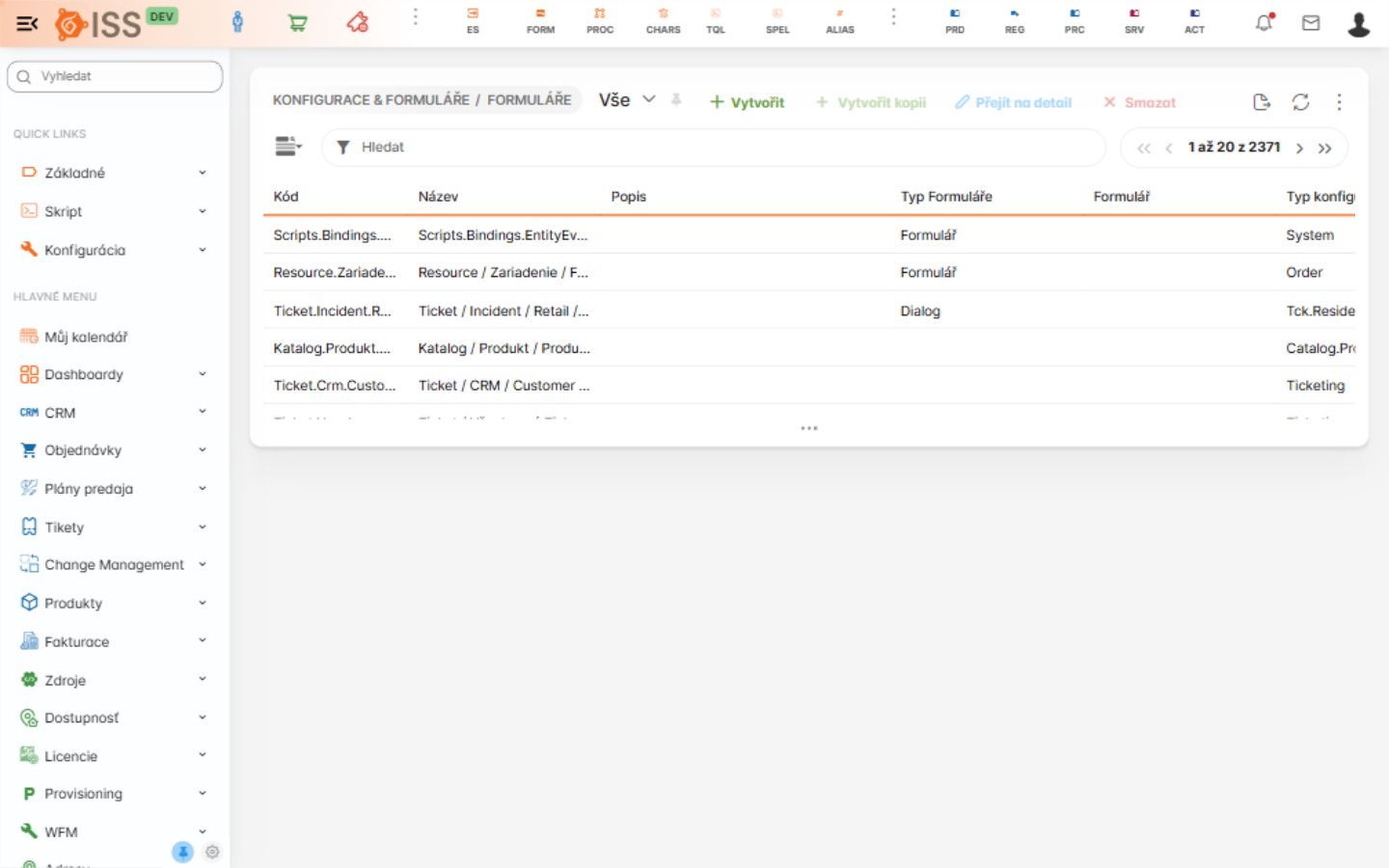Open Fakturace menu item
Image resolution: width=1389 pixels, height=868 pixels.
tap(114, 642)
